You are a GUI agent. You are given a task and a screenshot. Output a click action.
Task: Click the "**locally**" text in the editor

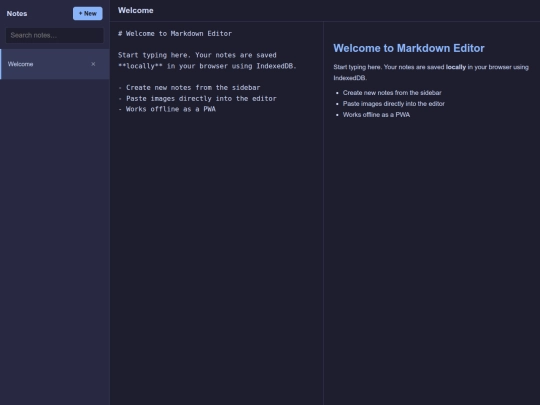click(140, 66)
